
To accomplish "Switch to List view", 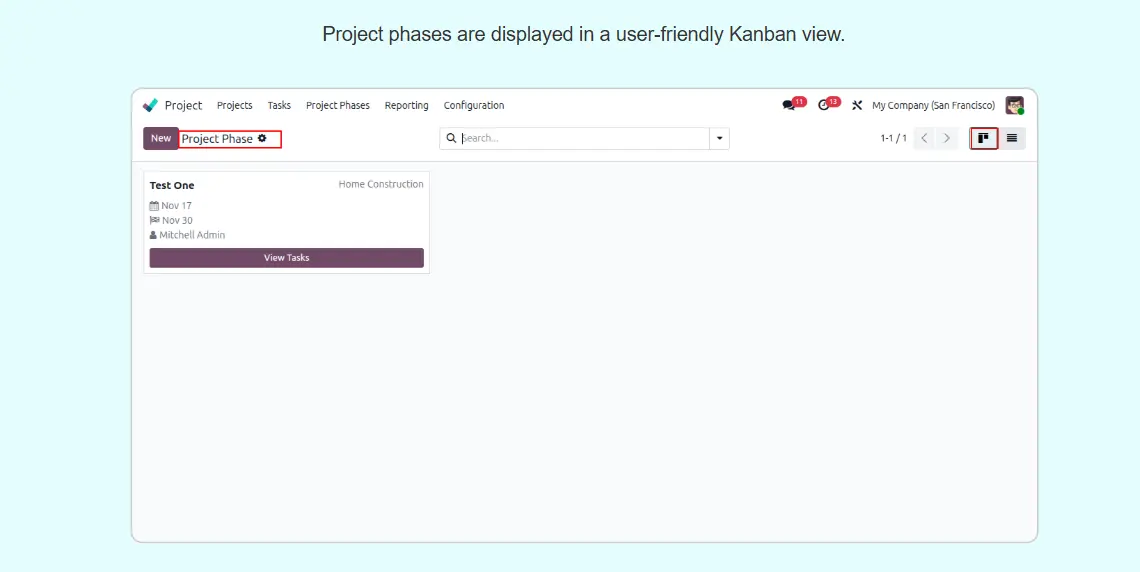I will 1012,138.
